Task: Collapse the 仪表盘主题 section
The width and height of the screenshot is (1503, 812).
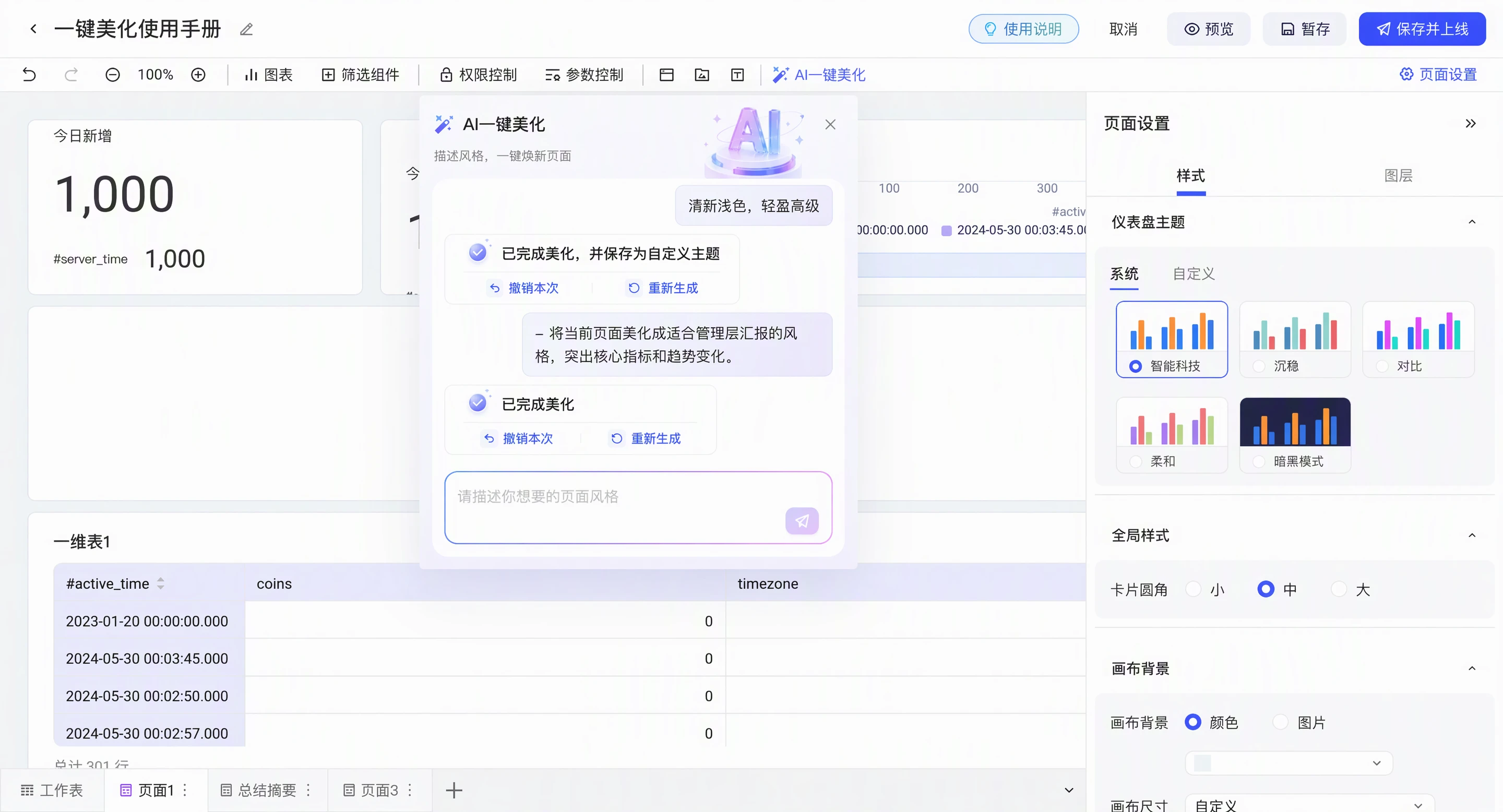Action: coord(1472,222)
